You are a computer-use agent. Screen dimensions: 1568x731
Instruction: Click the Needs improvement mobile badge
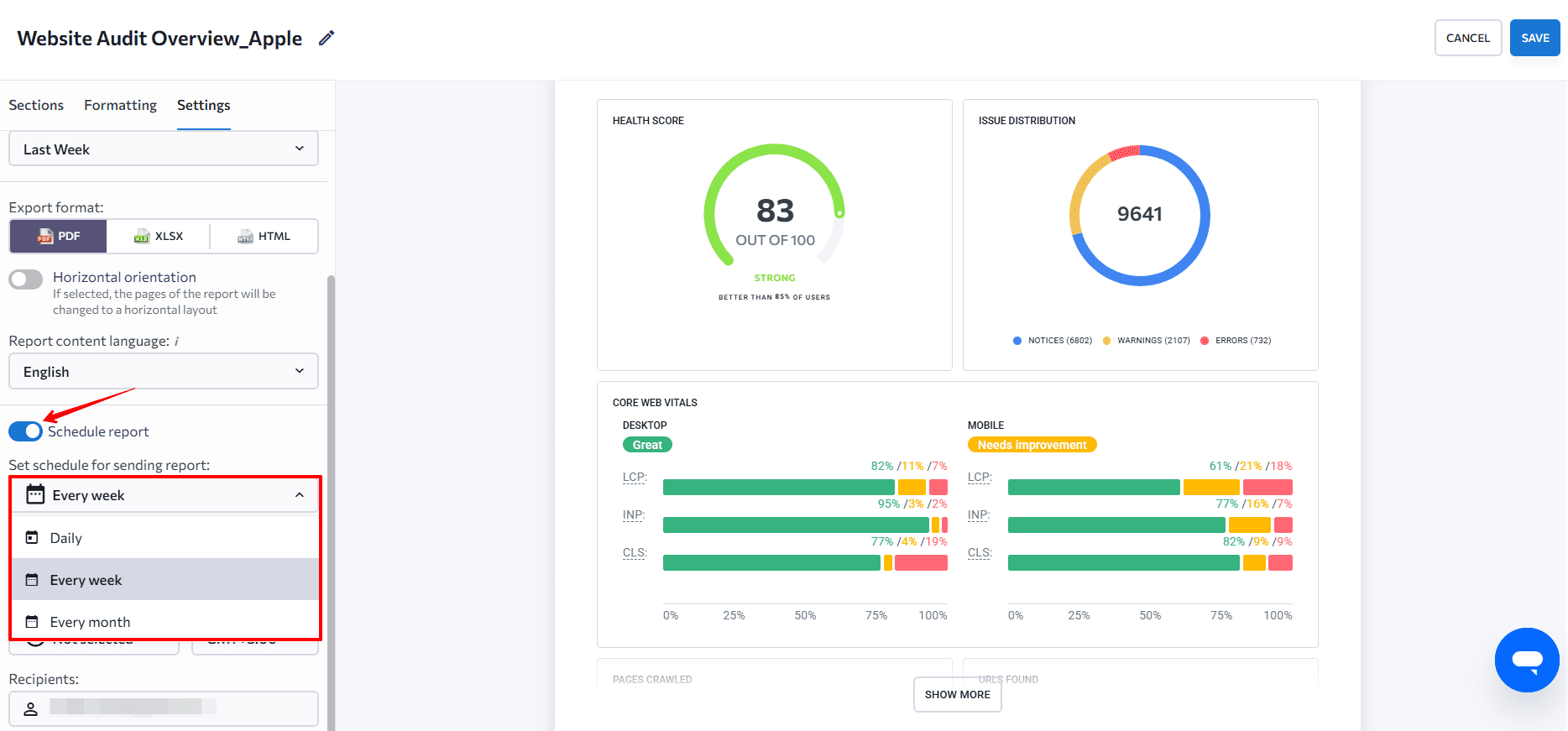tap(1032, 445)
